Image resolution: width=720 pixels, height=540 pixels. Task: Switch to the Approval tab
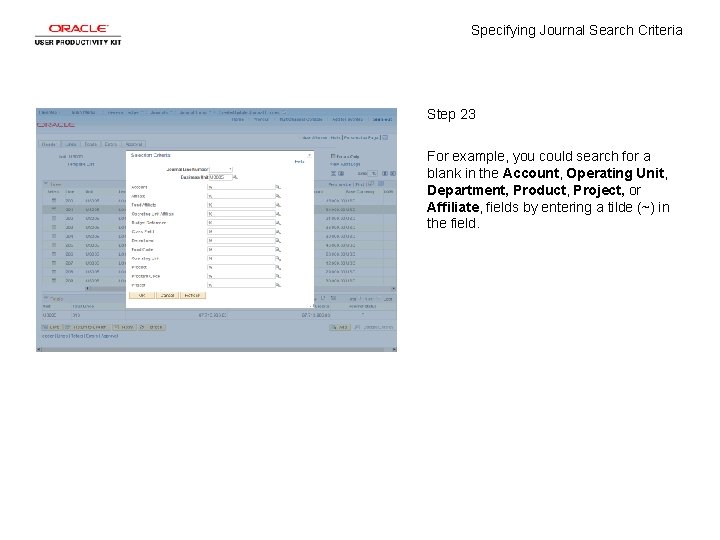134,144
